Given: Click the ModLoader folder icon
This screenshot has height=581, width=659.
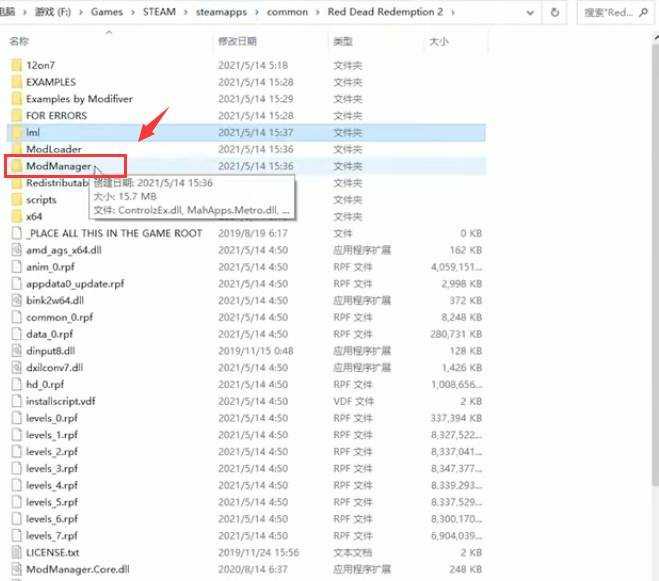Looking at the screenshot, I should 16,149.
